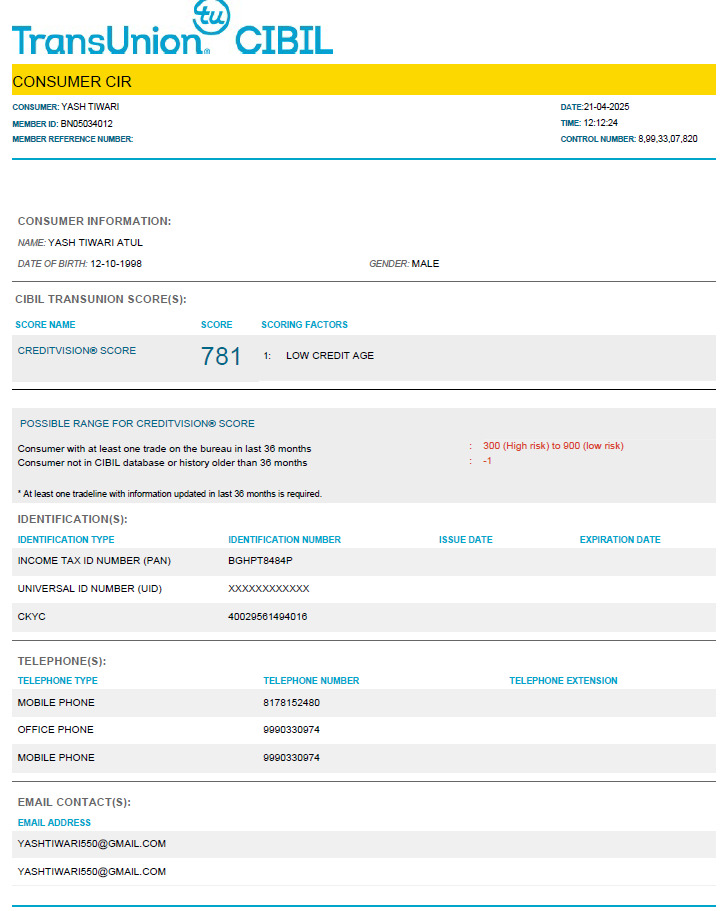Viewport: 725px width, 911px height.
Task: Select office phone number 9990330974
Action: coord(292,730)
